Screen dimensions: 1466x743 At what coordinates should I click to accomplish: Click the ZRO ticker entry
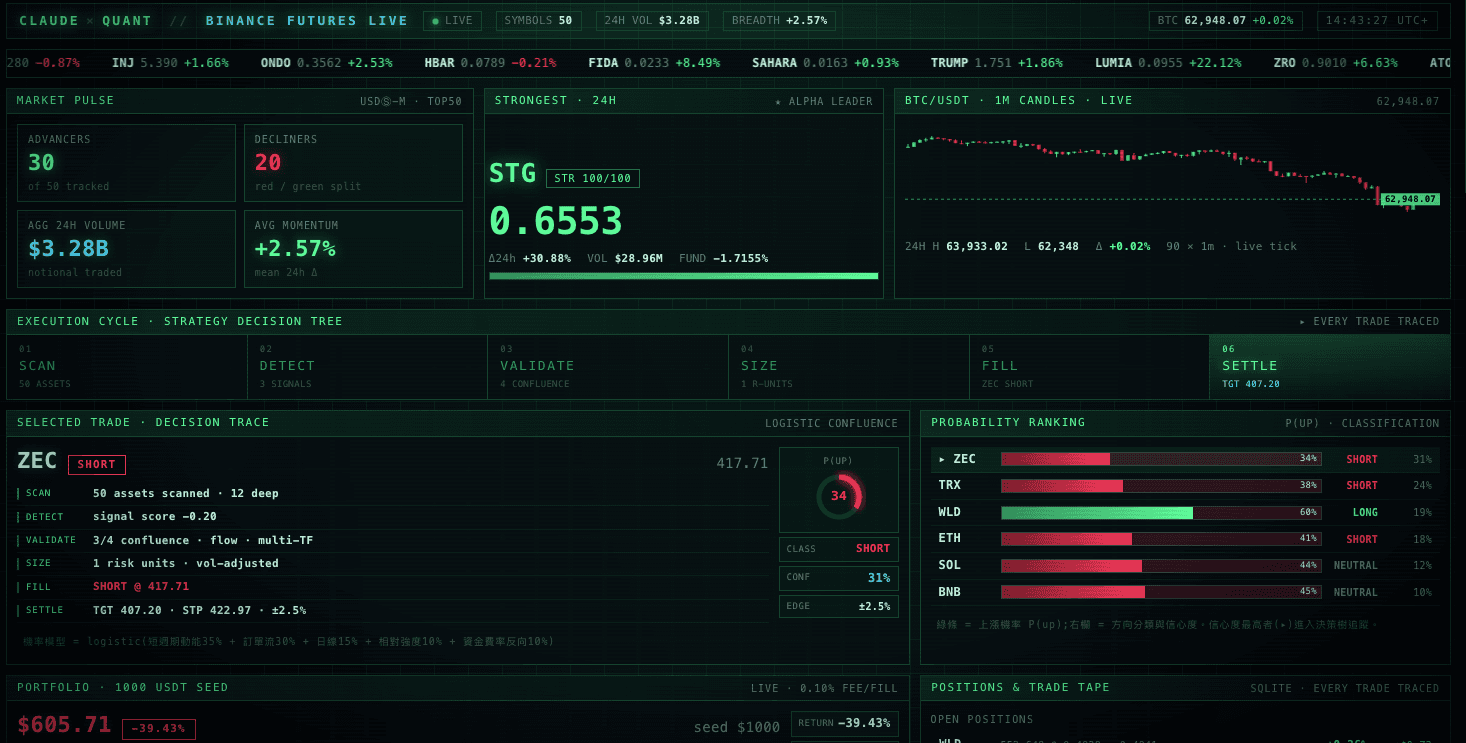1336,63
